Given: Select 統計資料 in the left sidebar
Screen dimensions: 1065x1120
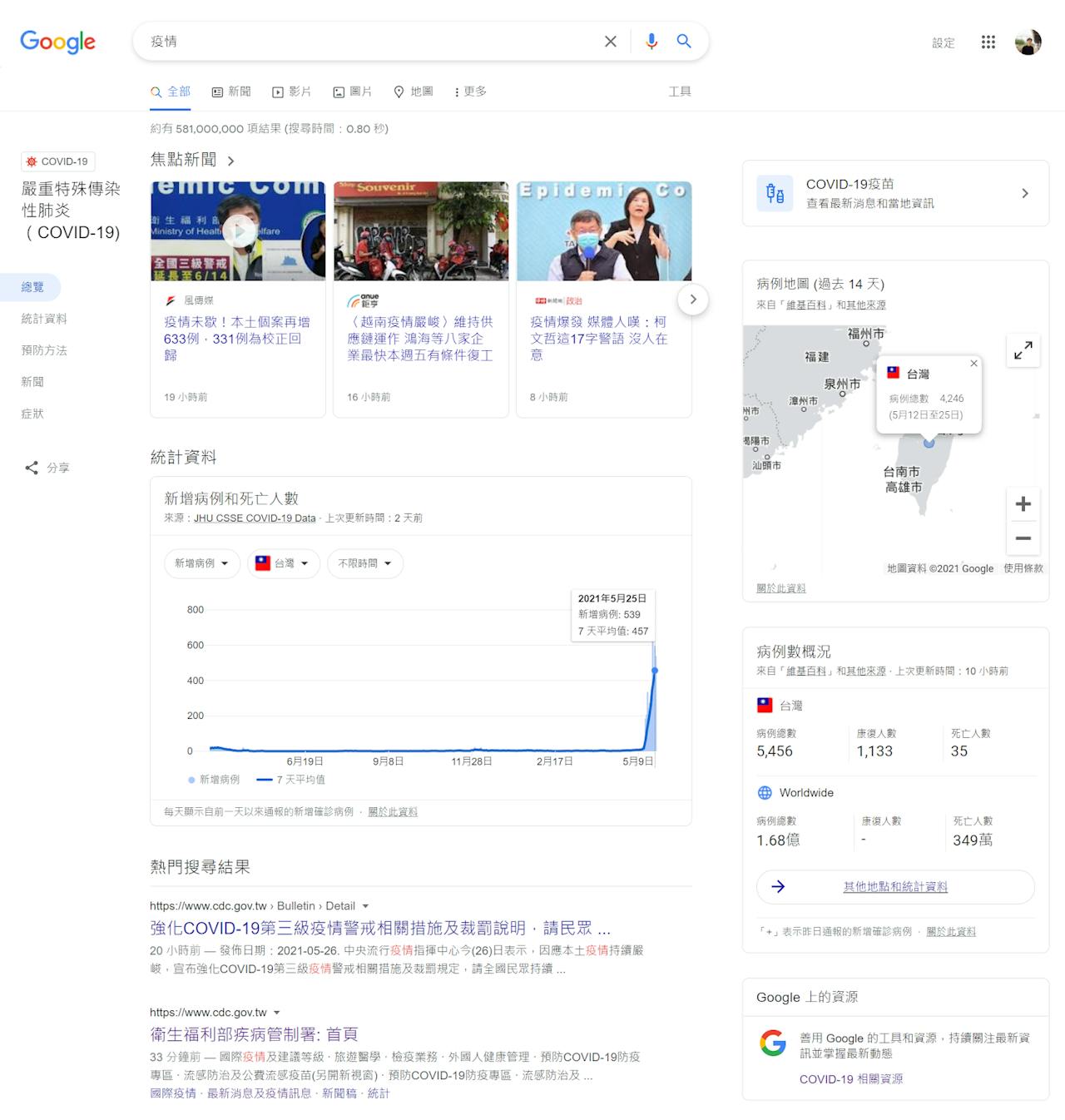Looking at the screenshot, I should (x=44, y=319).
